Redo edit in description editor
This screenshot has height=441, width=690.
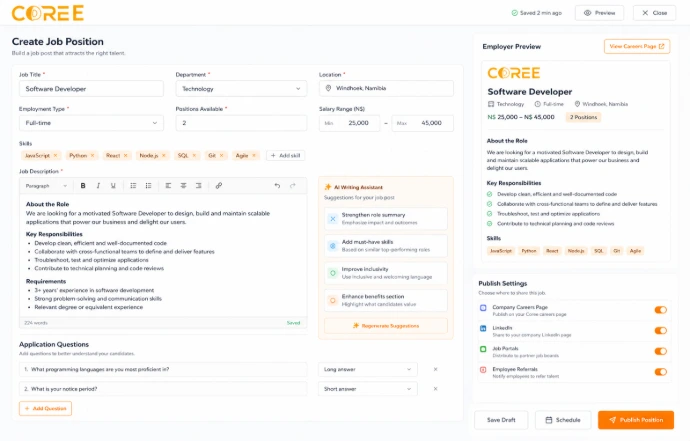point(293,186)
